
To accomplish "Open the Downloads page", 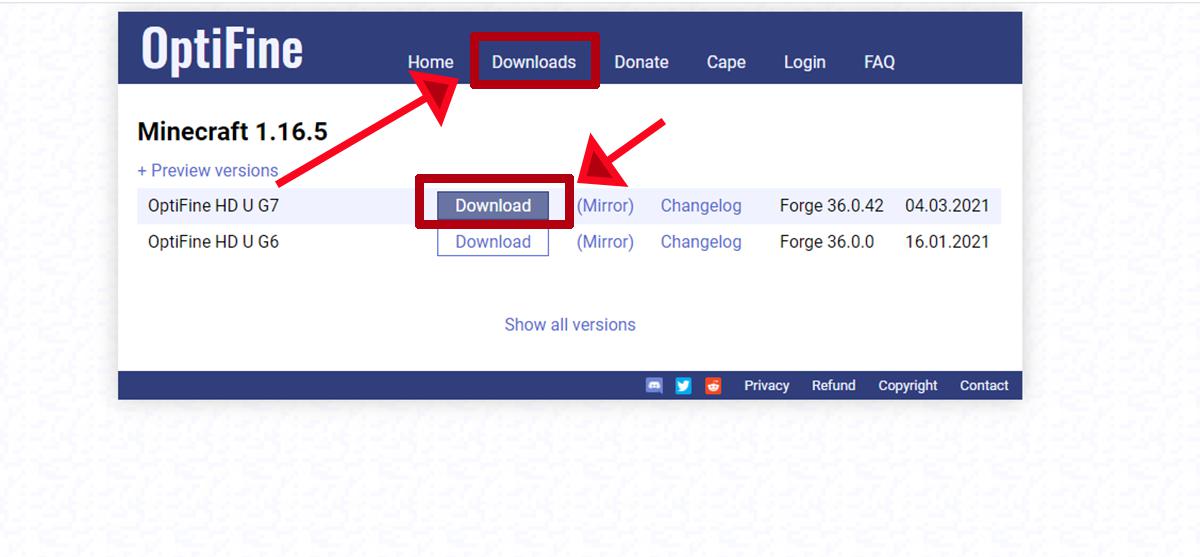I will pos(534,62).
